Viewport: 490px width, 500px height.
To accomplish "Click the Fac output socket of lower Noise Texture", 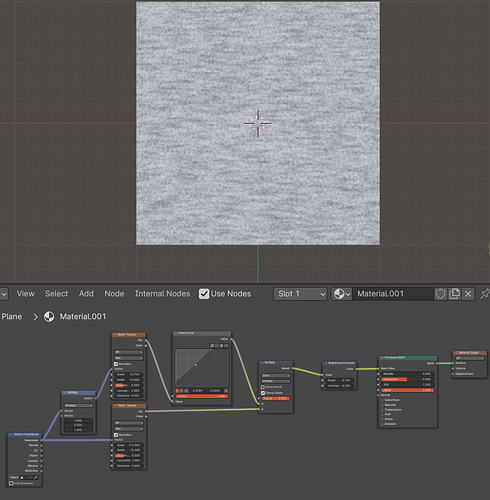I will [x=146, y=411].
